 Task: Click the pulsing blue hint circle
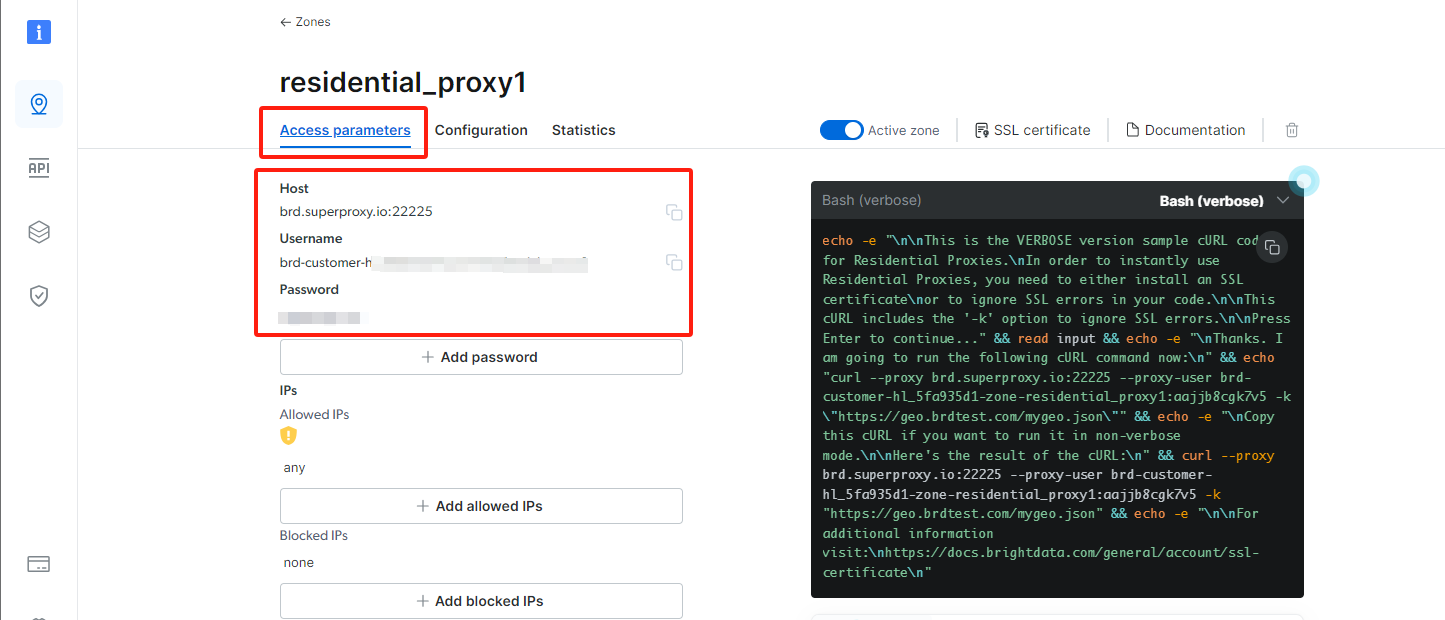1304,181
